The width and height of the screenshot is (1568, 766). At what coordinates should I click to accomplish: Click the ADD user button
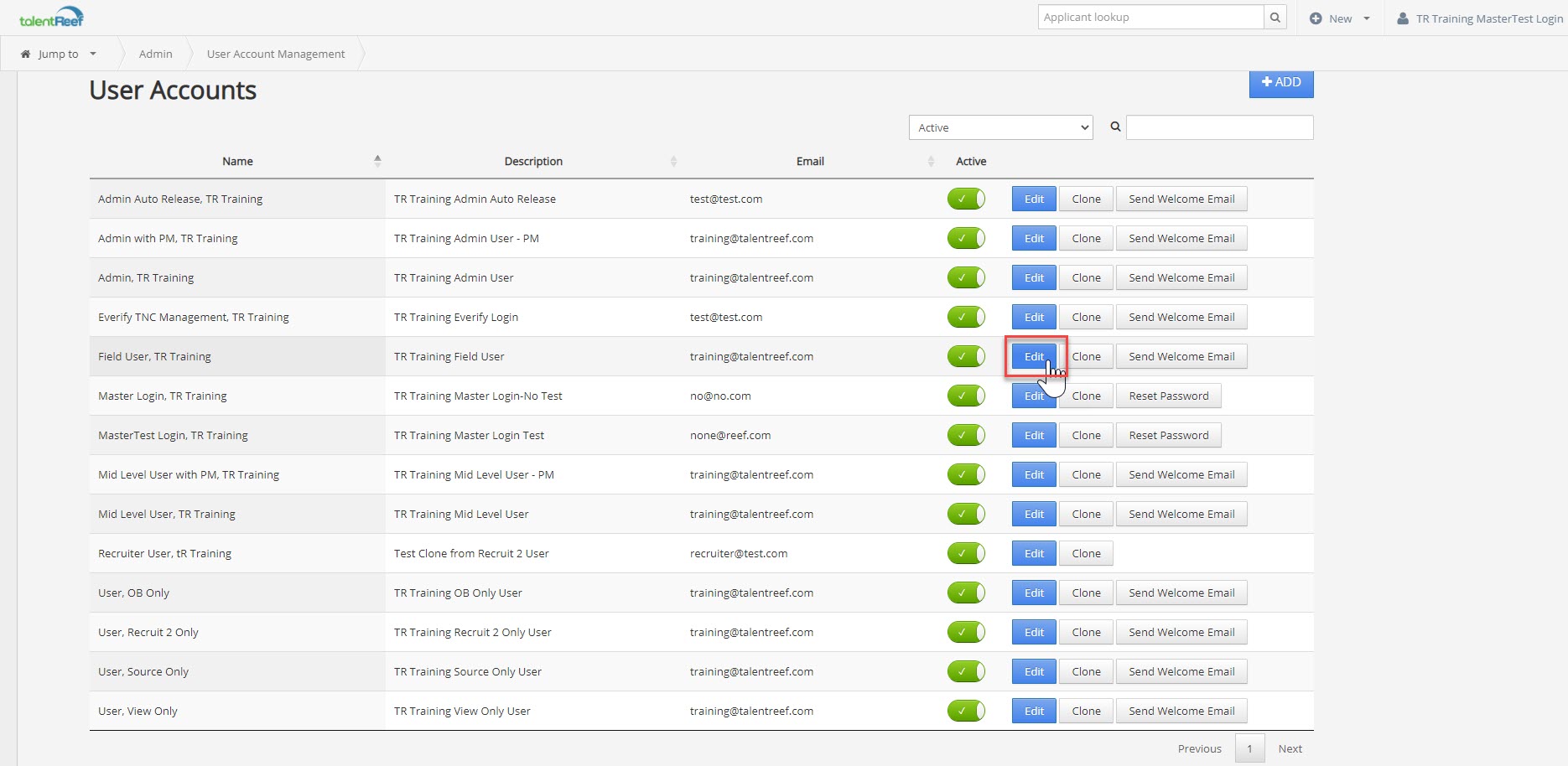pos(1280,83)
